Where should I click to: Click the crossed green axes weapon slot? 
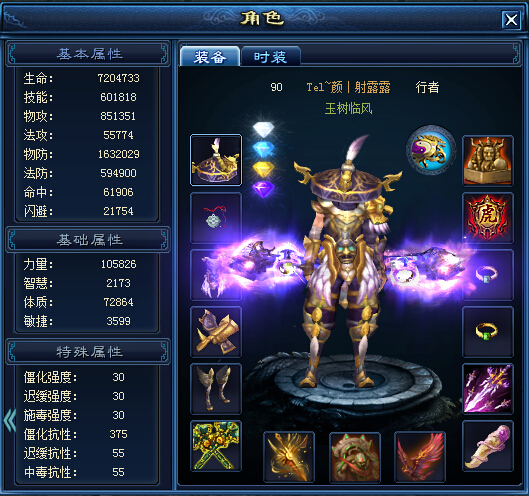[x=216, y=446]
